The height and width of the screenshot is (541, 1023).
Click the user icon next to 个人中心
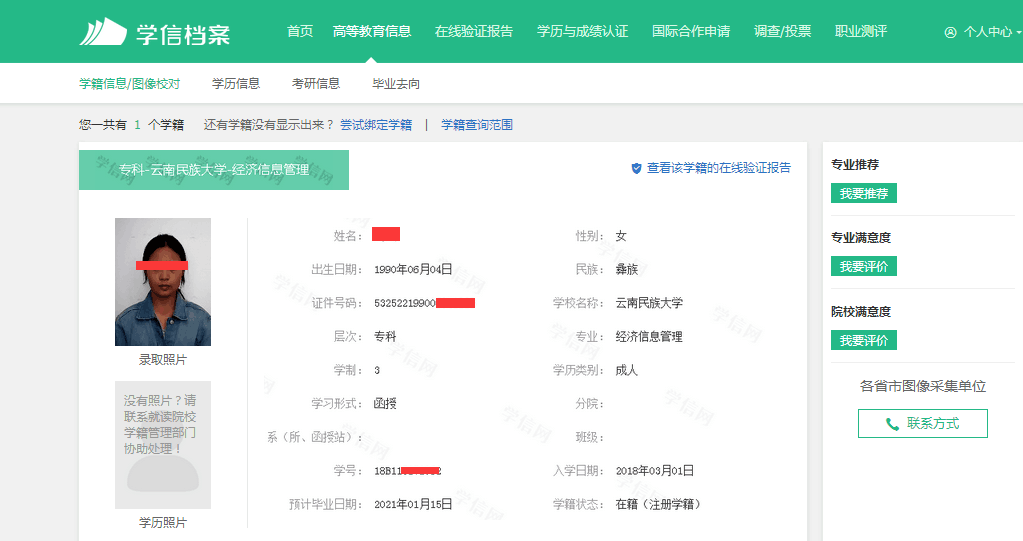[x=950, y=32]
